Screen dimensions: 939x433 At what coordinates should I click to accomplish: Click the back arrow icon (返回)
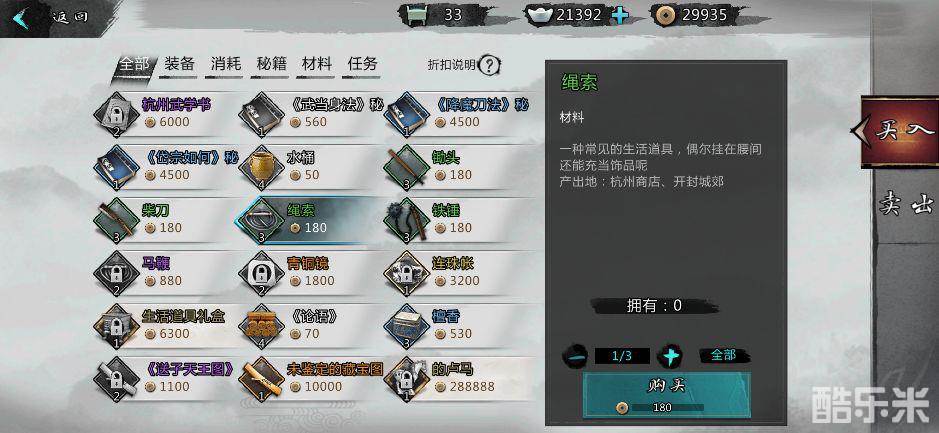(22, 17)
